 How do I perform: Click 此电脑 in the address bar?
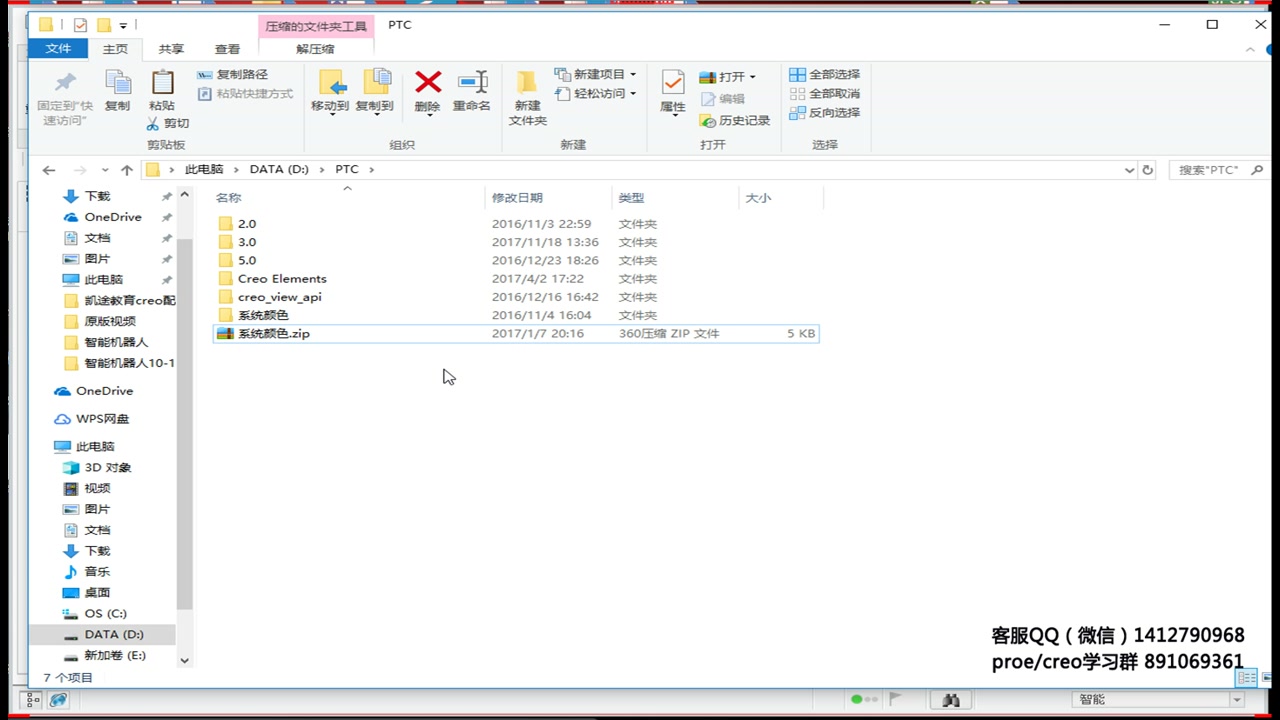(x=204, y=169)
